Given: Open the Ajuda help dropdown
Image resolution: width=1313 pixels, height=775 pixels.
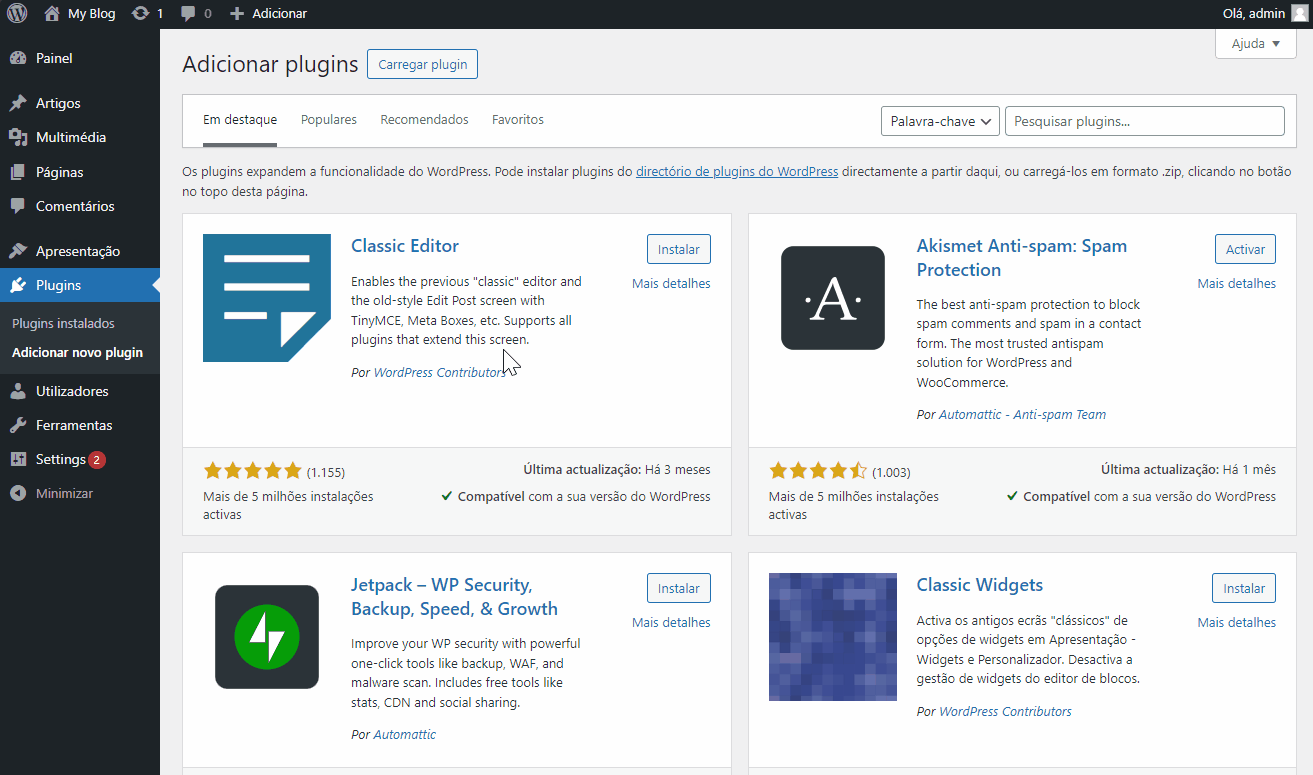Looking at the screenshot, I should click(x=1256, y=44).
